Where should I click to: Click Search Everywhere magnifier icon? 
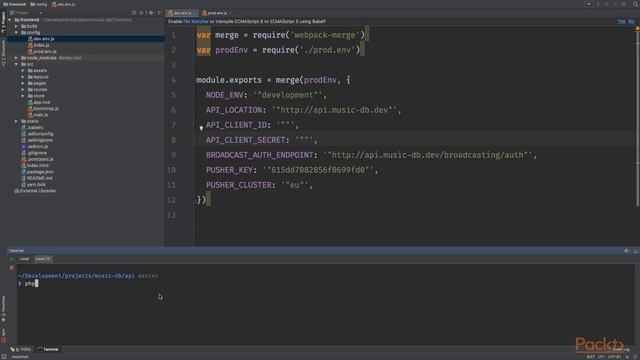click(636, 4)
